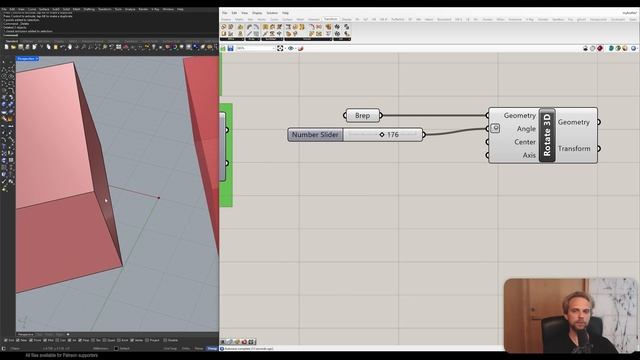Click the degrees icon beside Angle input

(495, 128)
